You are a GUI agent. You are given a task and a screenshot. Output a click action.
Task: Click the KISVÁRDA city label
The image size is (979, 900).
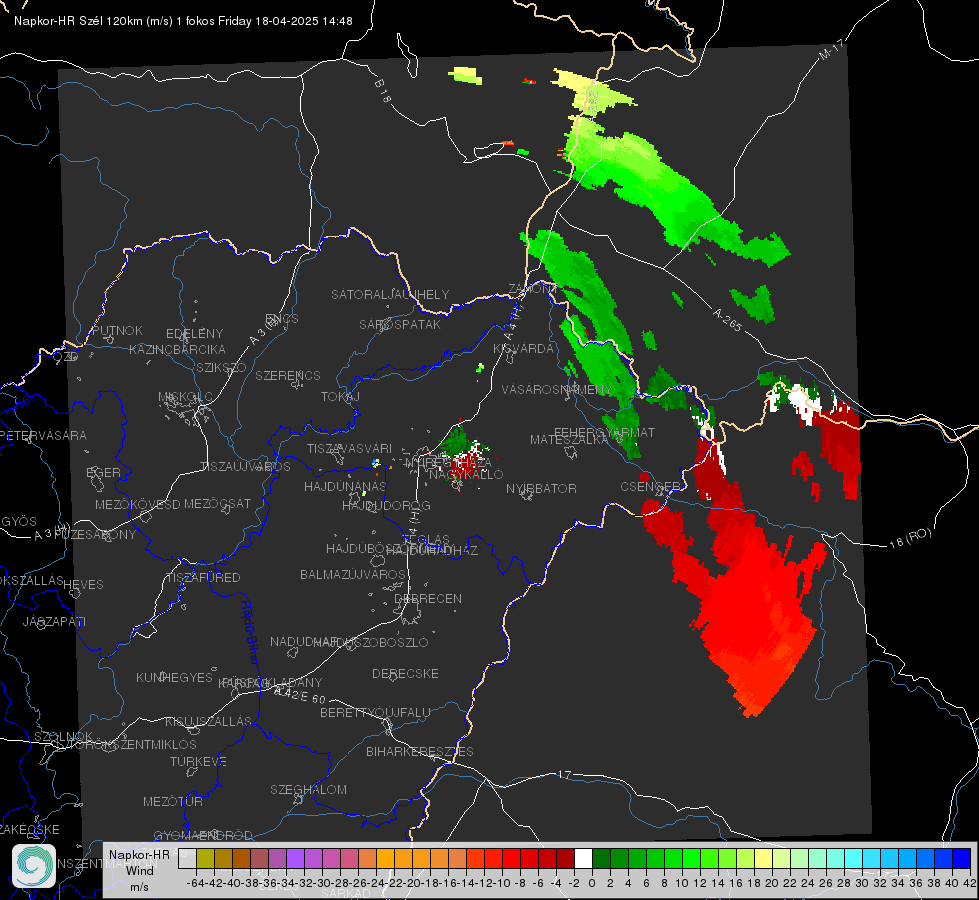point(523,349)
